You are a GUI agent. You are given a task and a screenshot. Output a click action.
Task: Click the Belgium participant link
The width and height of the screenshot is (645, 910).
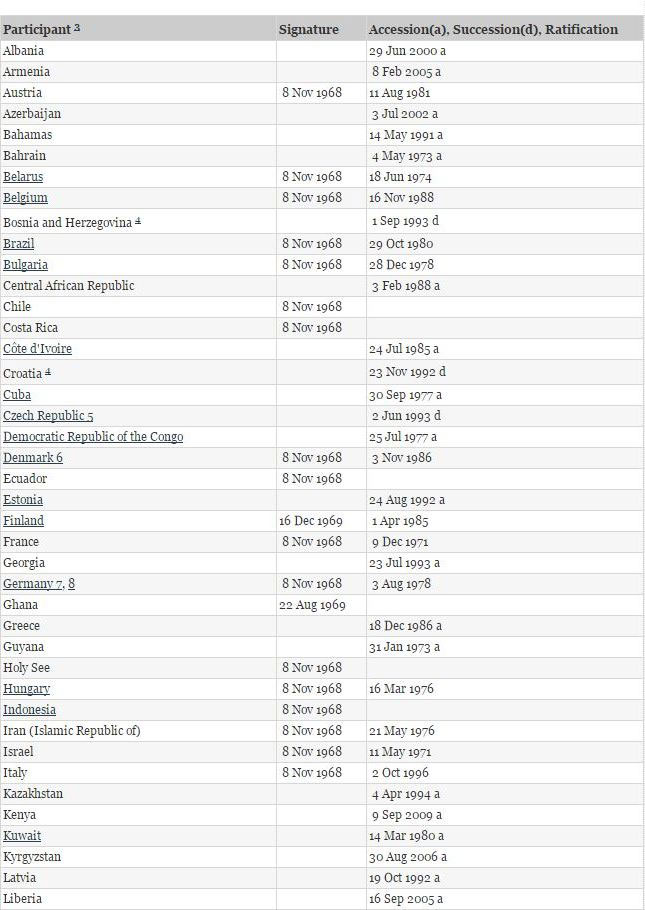pos(25,198)
